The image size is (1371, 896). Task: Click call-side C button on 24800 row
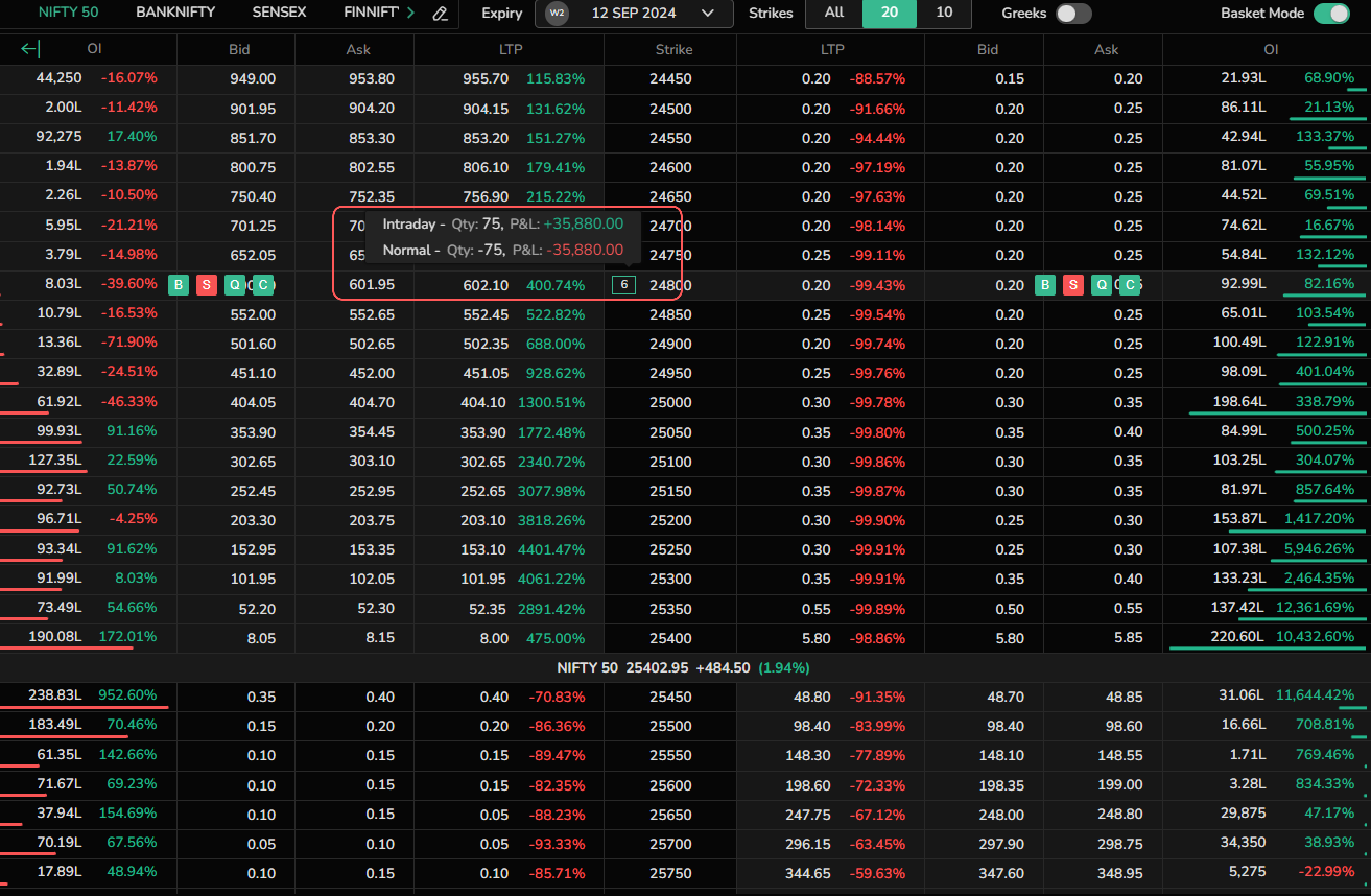click(x=263, y=285)
